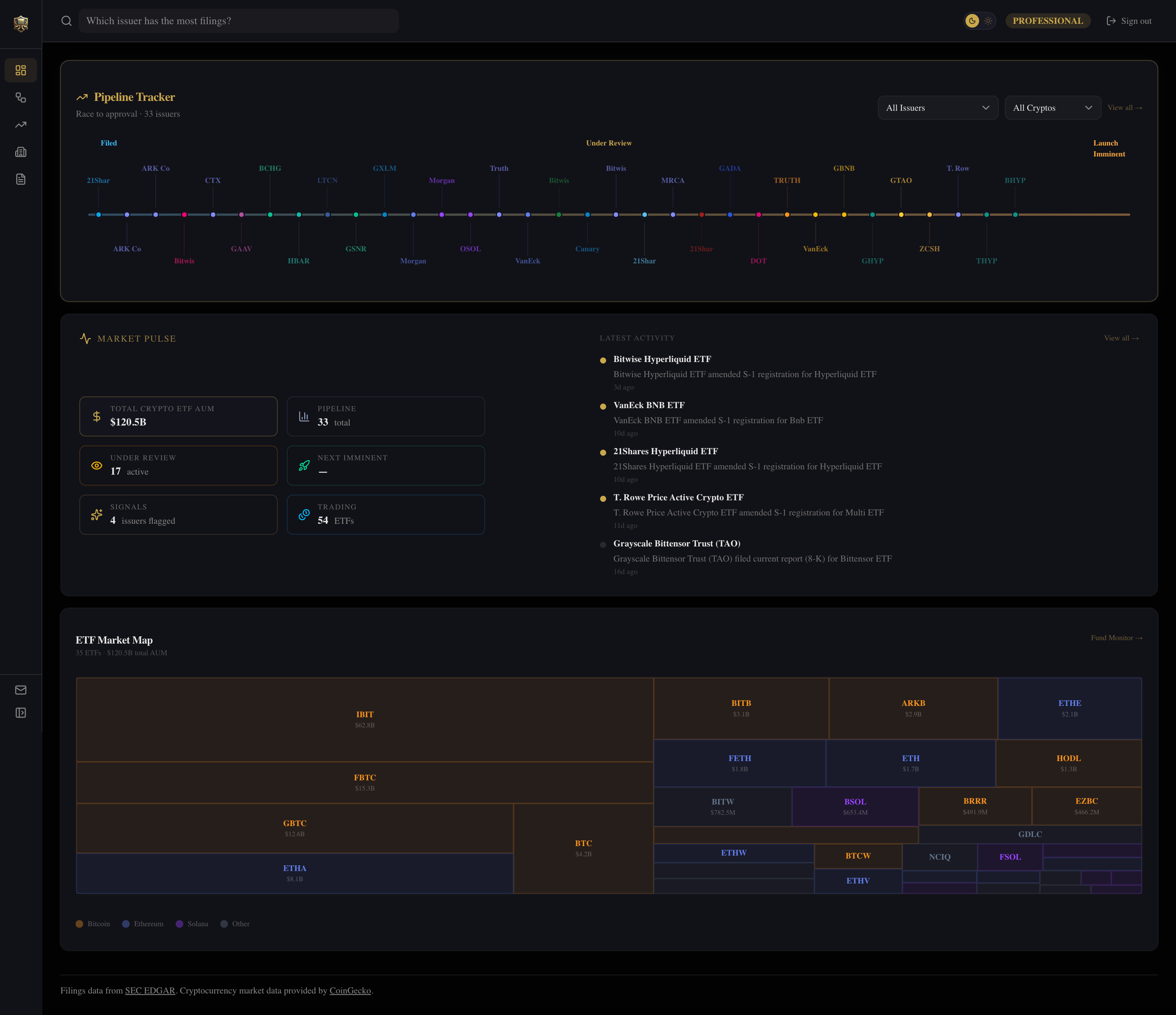1176x1015 pixels.
Task: Click the eye icon in the Under Review card
Action: pyautogui.click(x=96, y=466)
